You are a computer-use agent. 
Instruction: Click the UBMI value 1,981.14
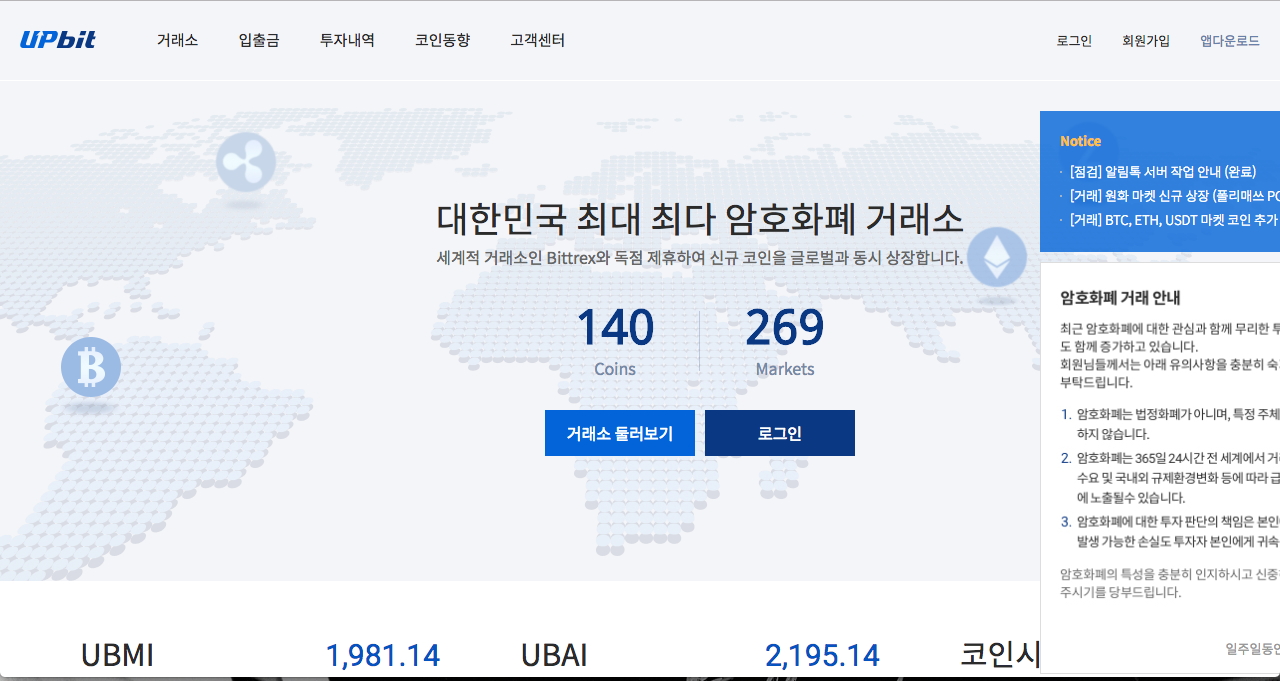[383, 656]
